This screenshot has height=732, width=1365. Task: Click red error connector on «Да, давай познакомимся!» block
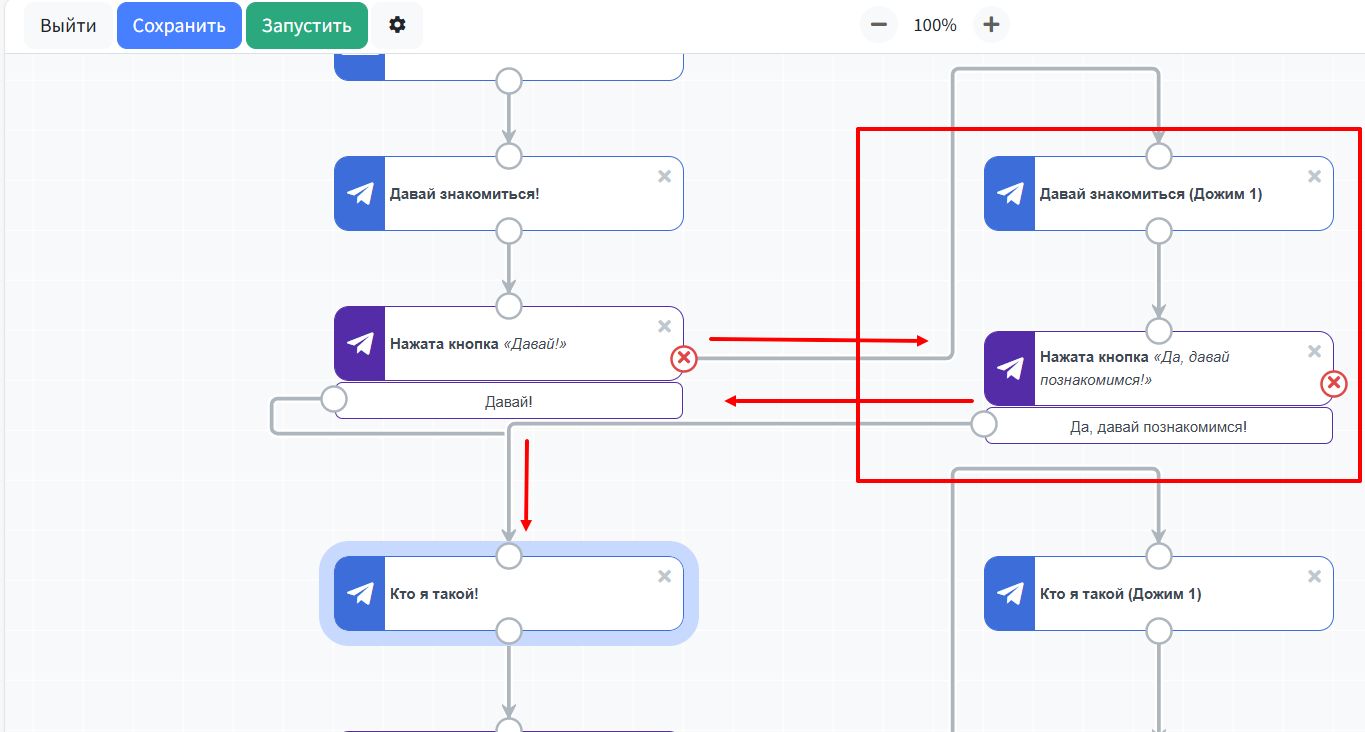pyautogui.click(x=1334, y=383)
